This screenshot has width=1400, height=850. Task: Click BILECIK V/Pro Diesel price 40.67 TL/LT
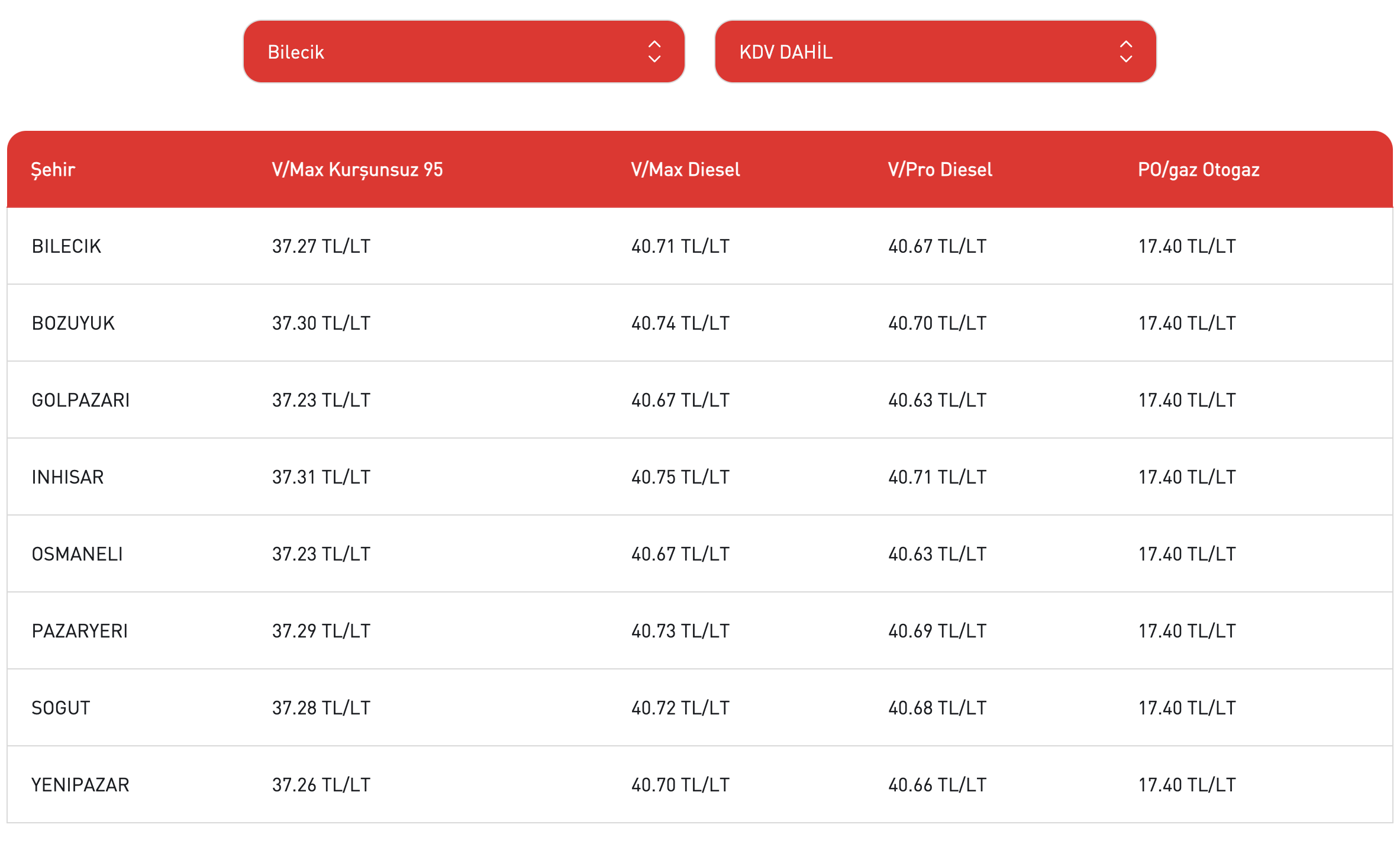click(937, 246)
